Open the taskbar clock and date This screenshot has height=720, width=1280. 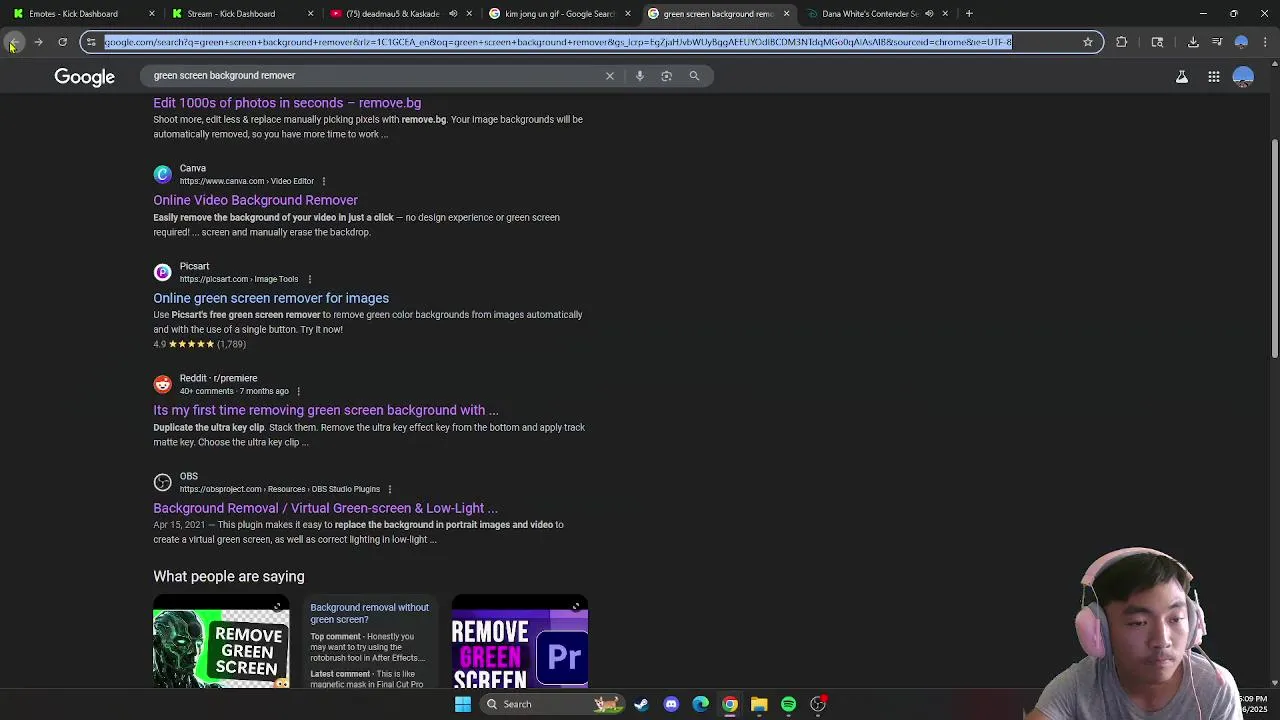pyautogui.click(x=1253, y=704)
